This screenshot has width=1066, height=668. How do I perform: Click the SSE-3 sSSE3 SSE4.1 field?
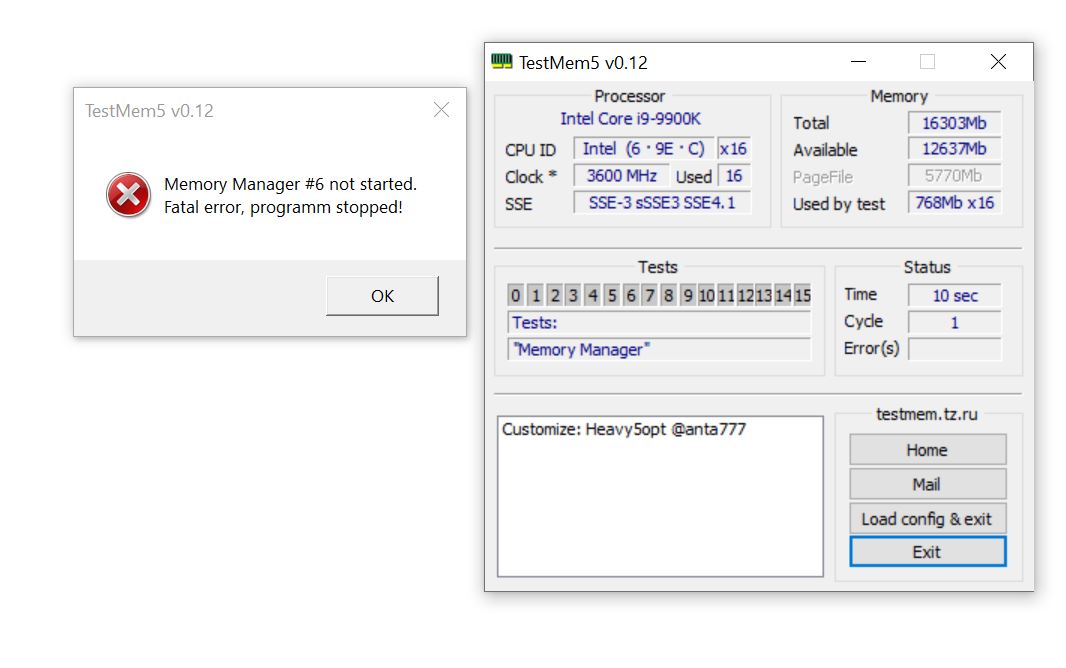(662, 203)
